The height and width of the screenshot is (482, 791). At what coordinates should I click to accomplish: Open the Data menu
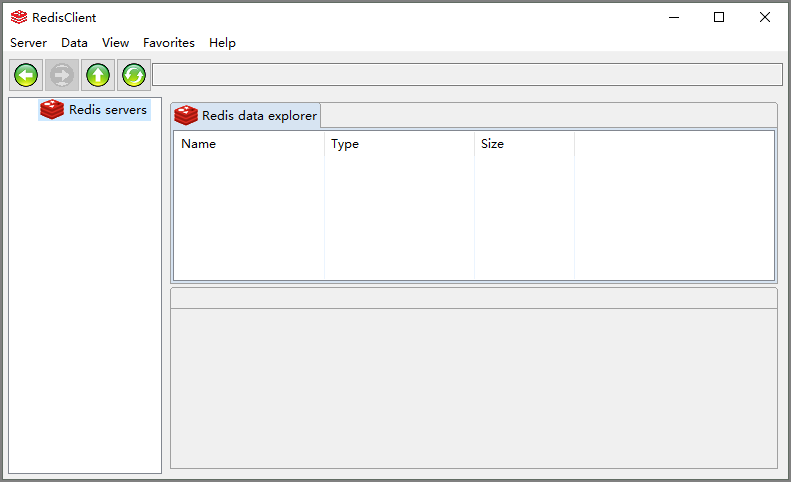pyautogui.click(x=74, y=43)
